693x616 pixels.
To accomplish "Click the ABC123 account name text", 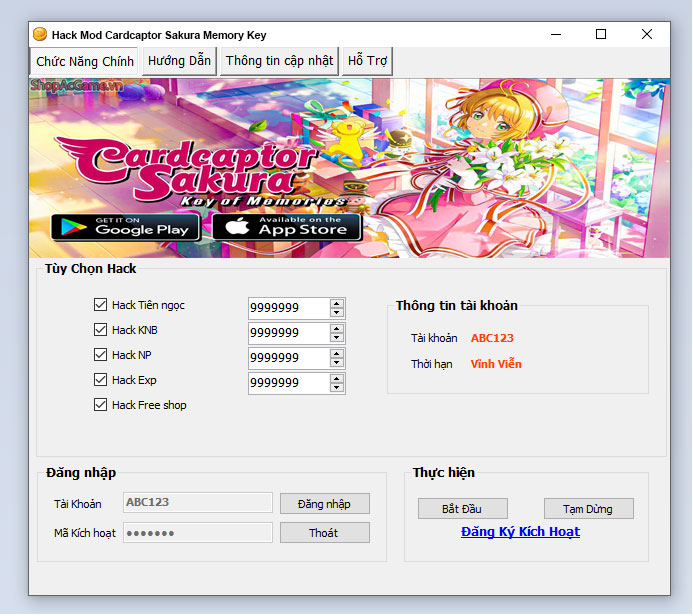I will coord(492,338).
